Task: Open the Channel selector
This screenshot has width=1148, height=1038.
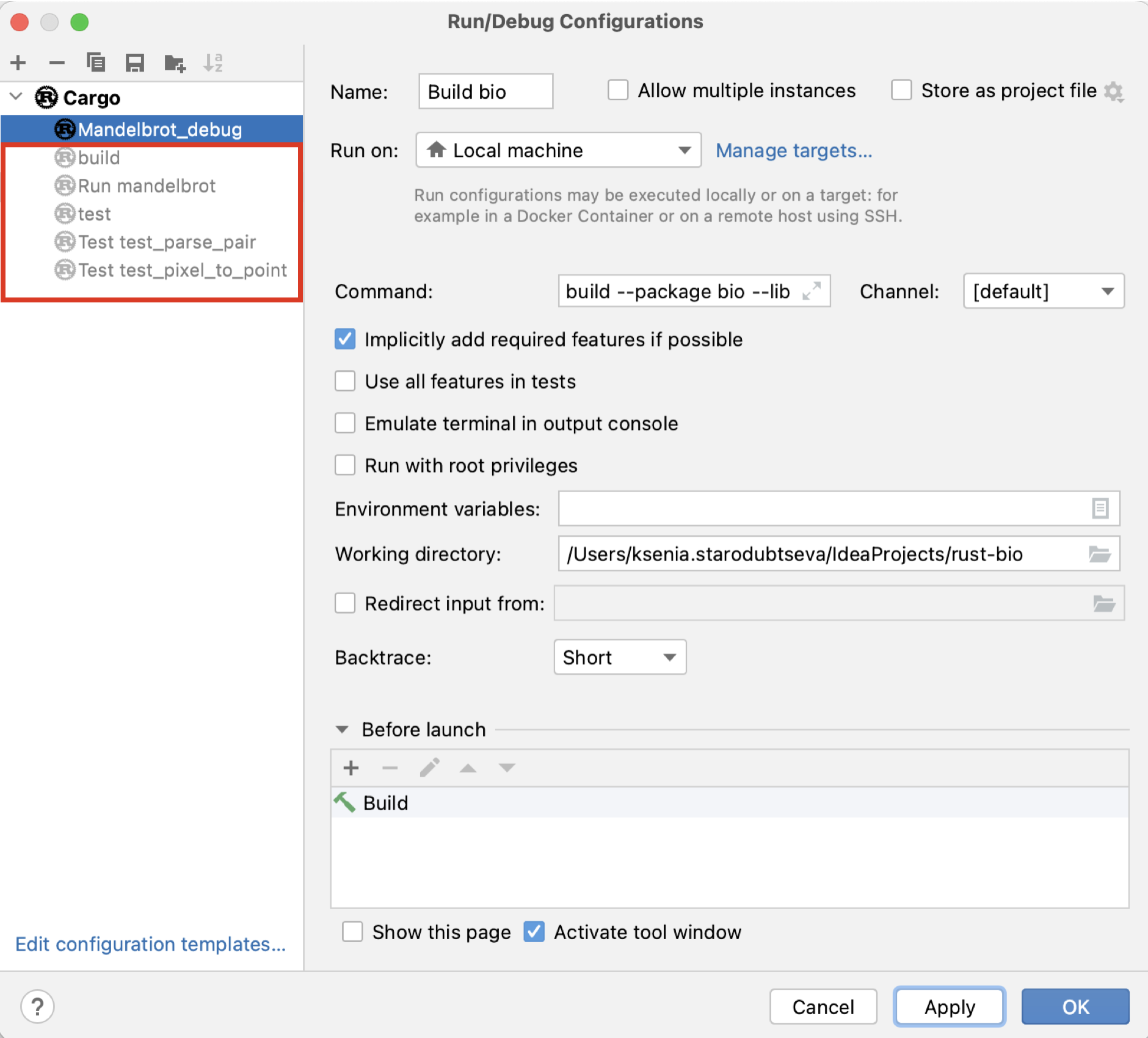Action: tap(1043, 291)
